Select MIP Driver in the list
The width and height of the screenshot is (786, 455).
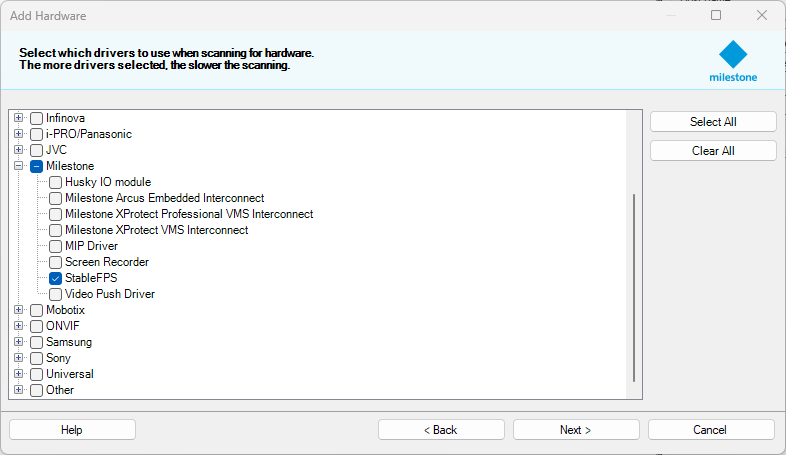91,246
